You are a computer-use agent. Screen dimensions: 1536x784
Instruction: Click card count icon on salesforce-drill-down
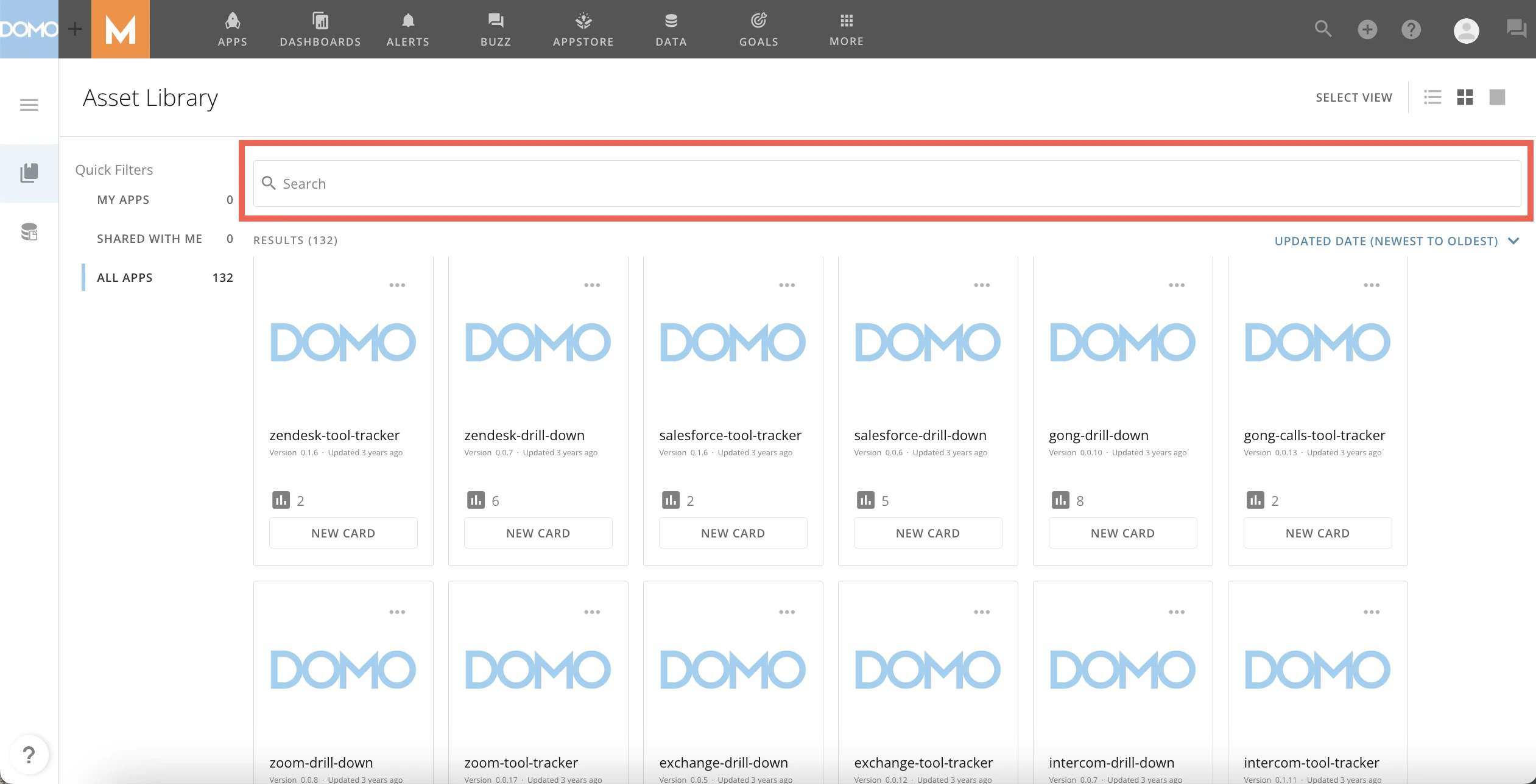(x=865, y=500)
